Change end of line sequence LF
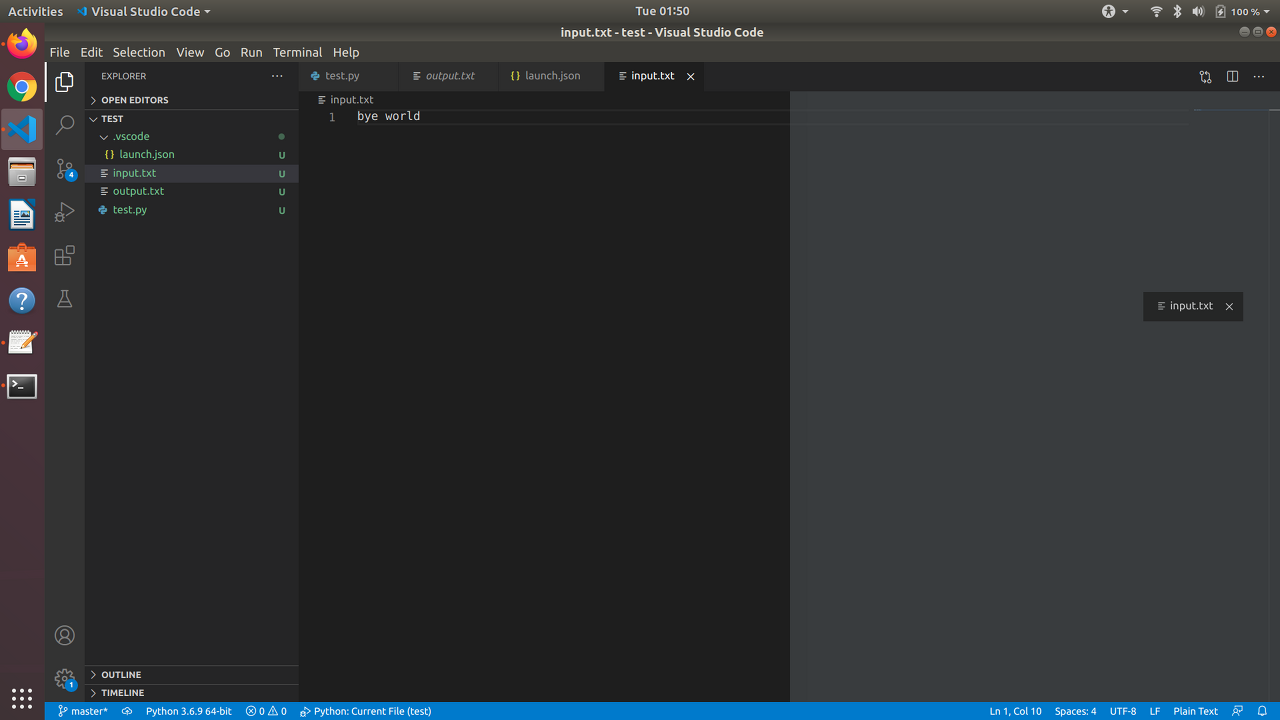 point(1155,711)
